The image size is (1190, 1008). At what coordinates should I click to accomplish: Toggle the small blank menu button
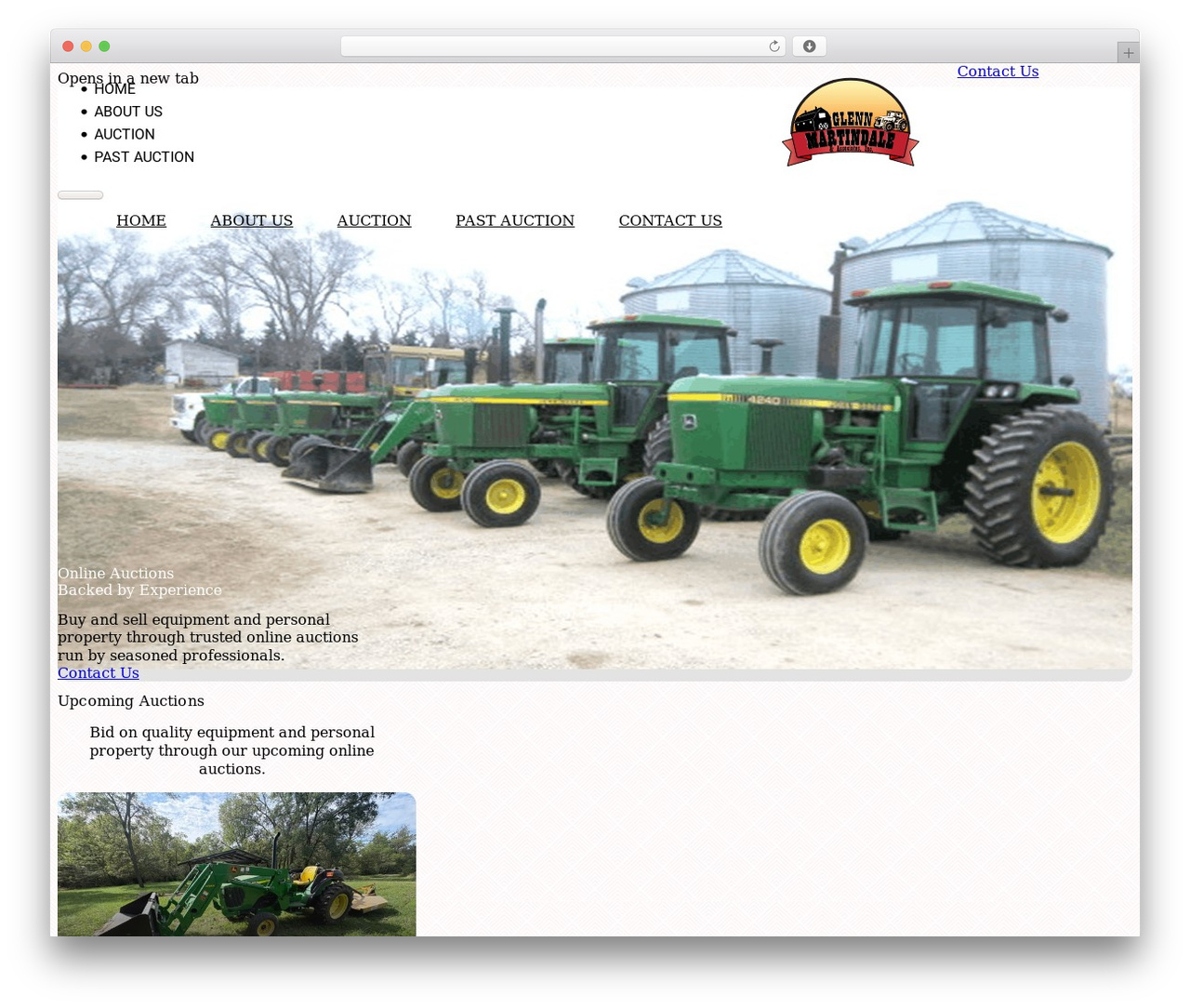click(x=80, y=195)
